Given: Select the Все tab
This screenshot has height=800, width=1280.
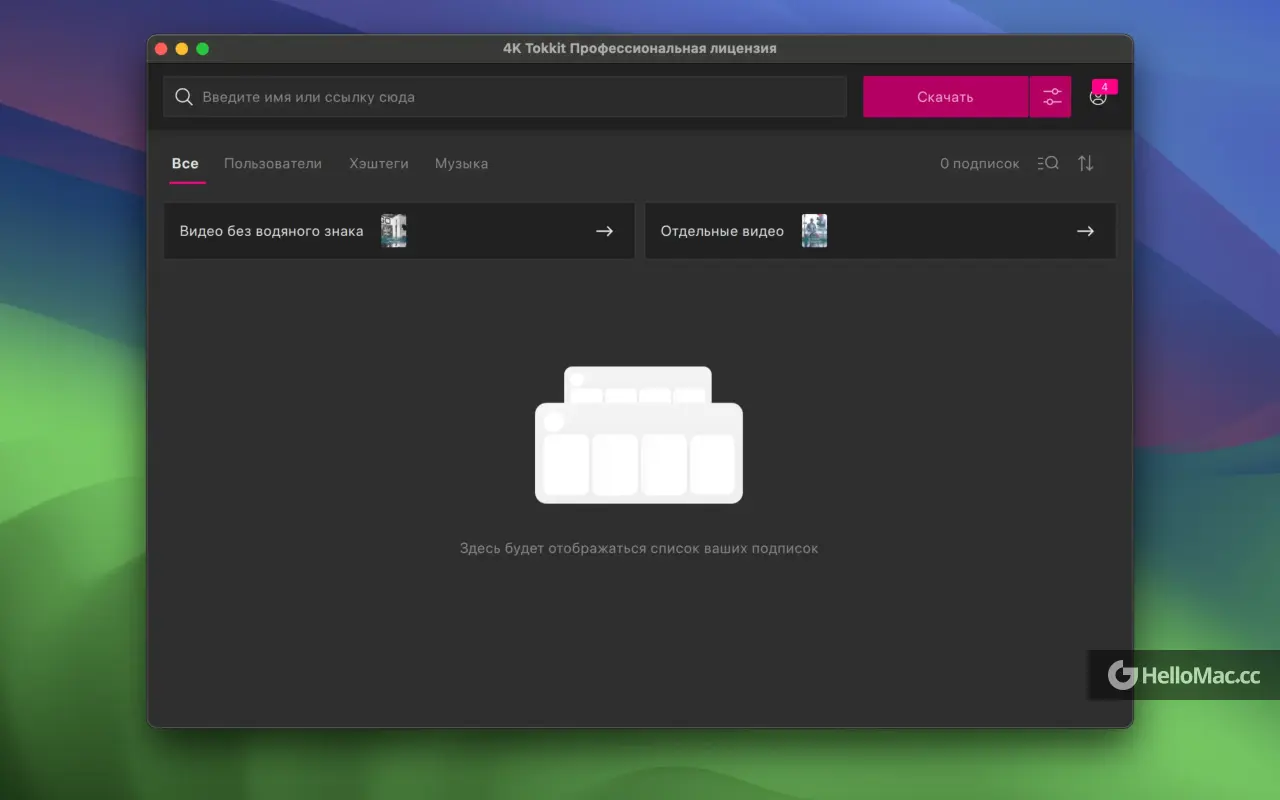Looking at the screenshot, I should [x=185, y=164].
